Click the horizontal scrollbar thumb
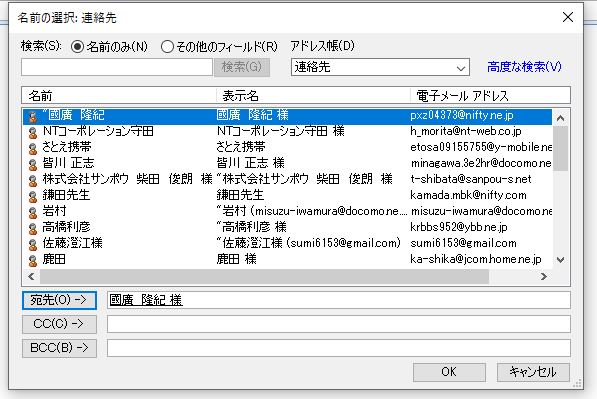This screenshot has width=597, height=399. click(x=264, y=276)
